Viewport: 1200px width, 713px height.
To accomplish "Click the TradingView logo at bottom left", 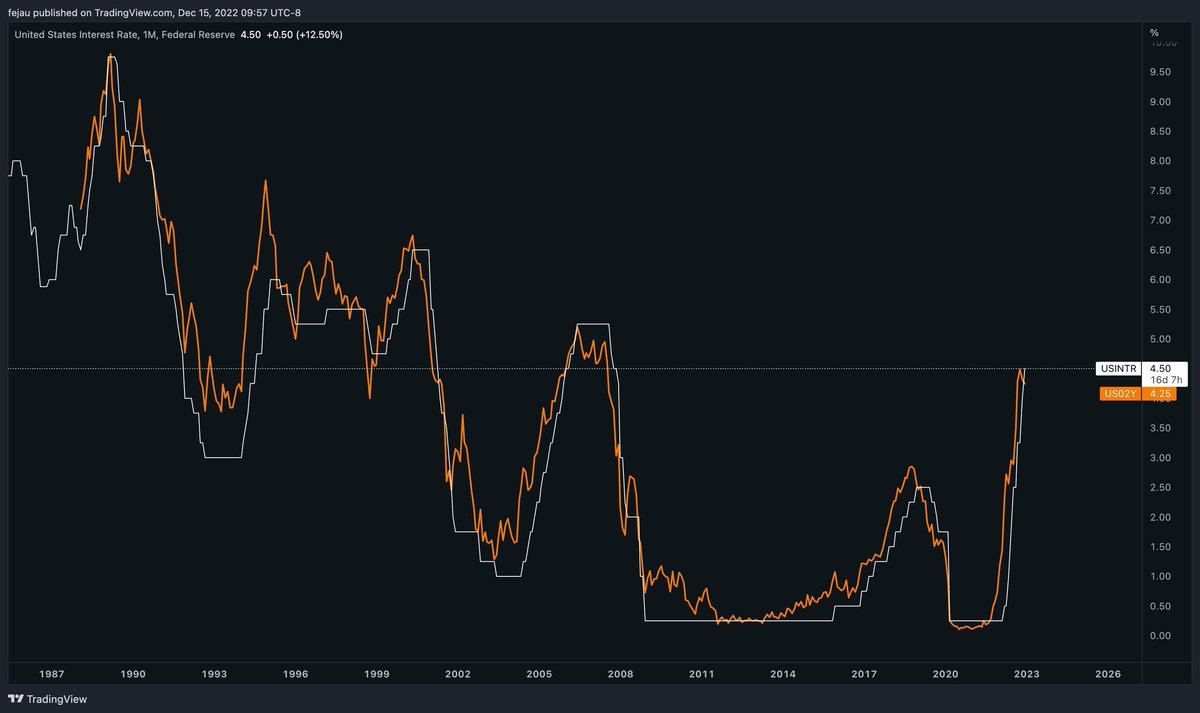I will coord(47,699).
